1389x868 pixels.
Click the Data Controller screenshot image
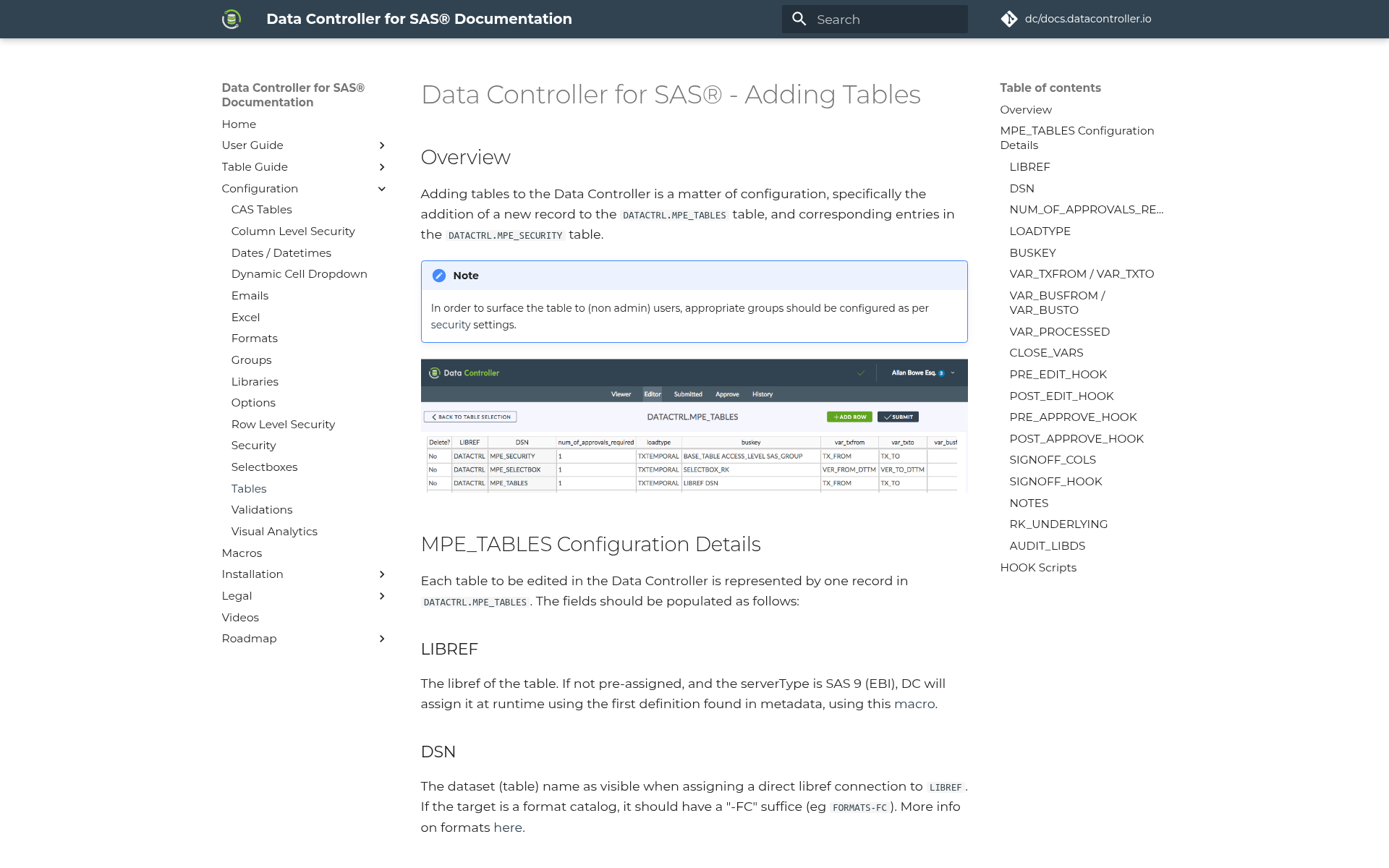coord(694,426)
